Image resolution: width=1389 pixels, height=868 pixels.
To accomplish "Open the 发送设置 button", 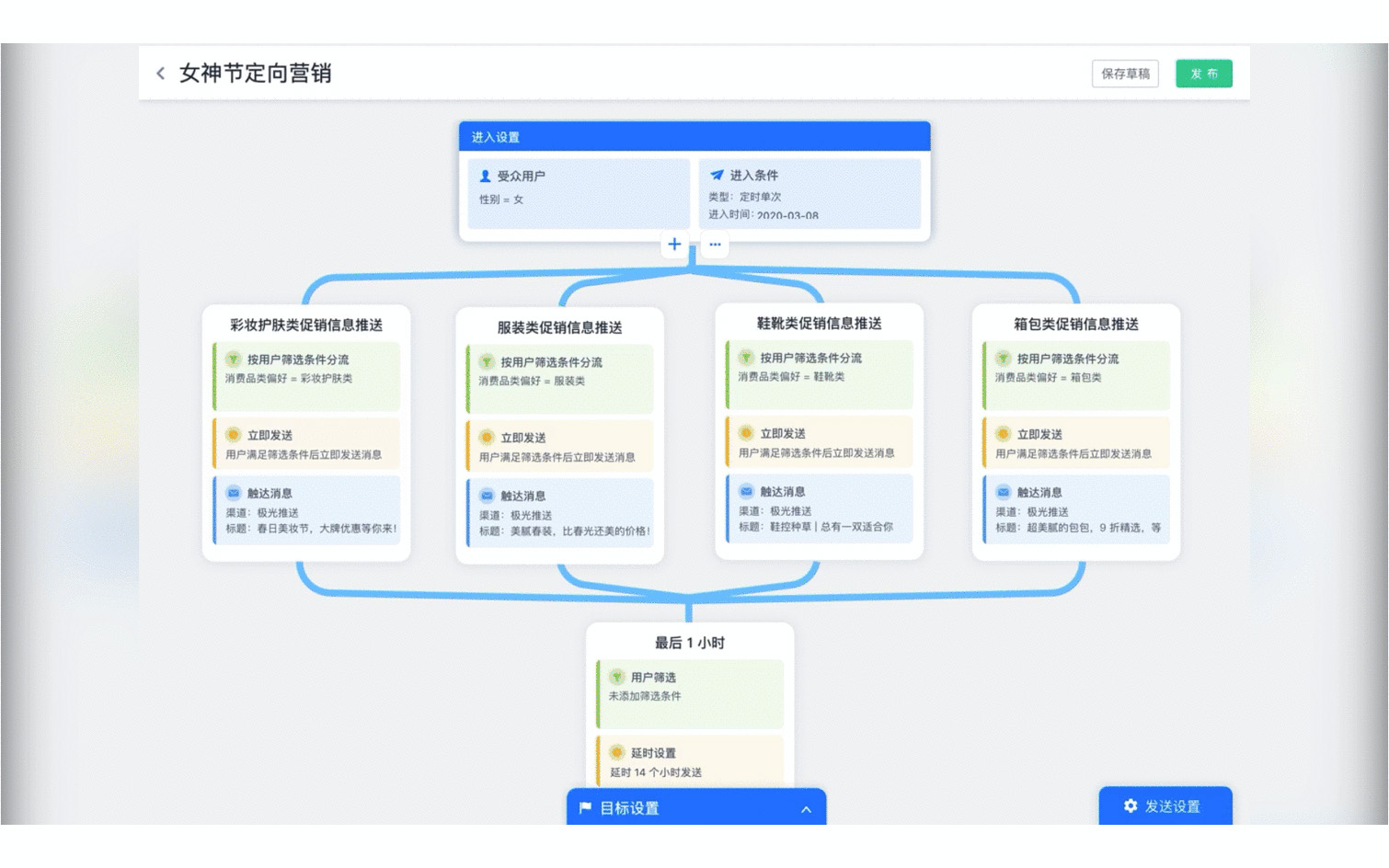I will (1165, 806).
